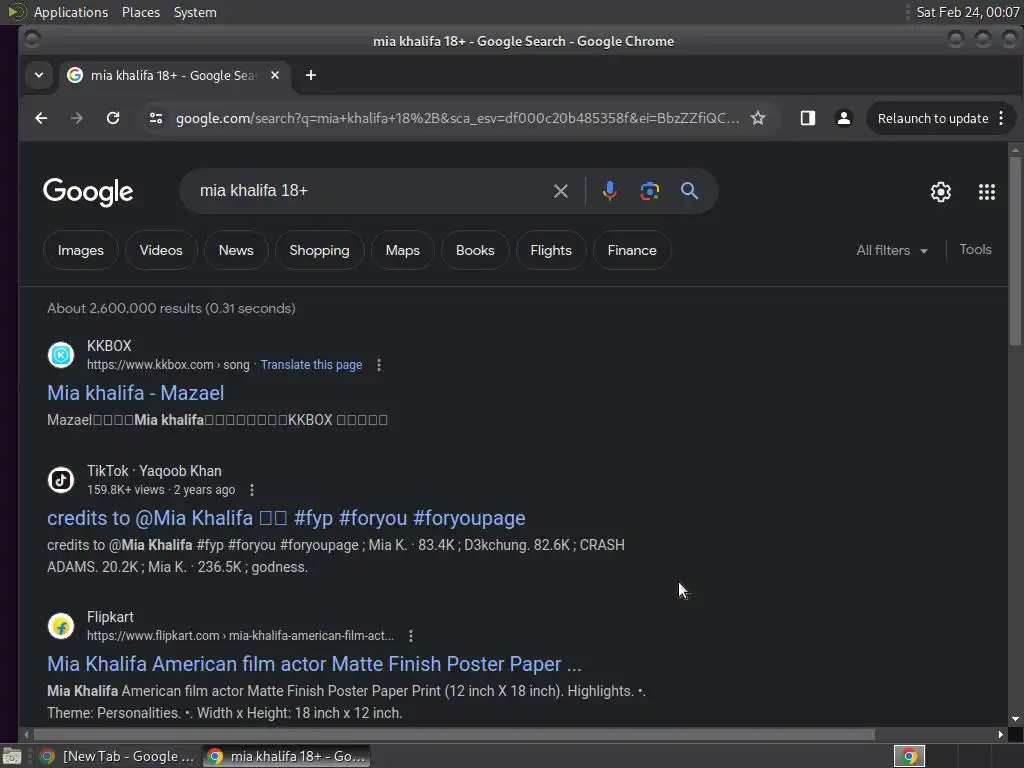Viewport: 1024px width, 768px height.
Task: Reload the current page
Action: click(x=113, y=118)
